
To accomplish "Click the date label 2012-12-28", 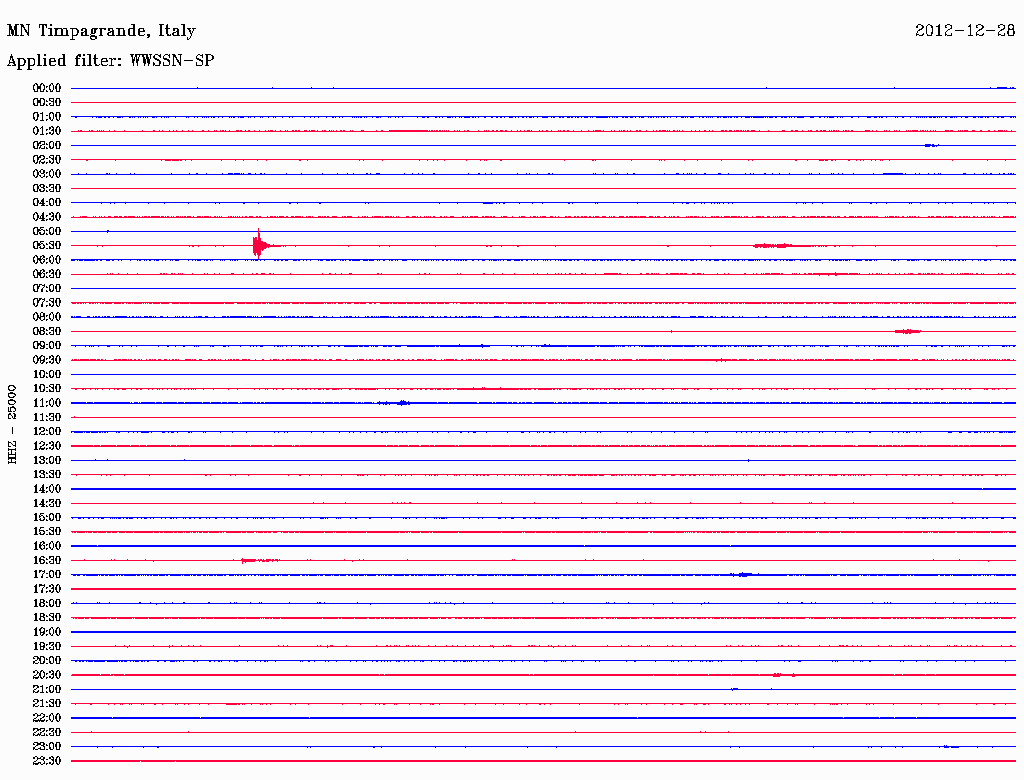I will (x=965, y=30).
